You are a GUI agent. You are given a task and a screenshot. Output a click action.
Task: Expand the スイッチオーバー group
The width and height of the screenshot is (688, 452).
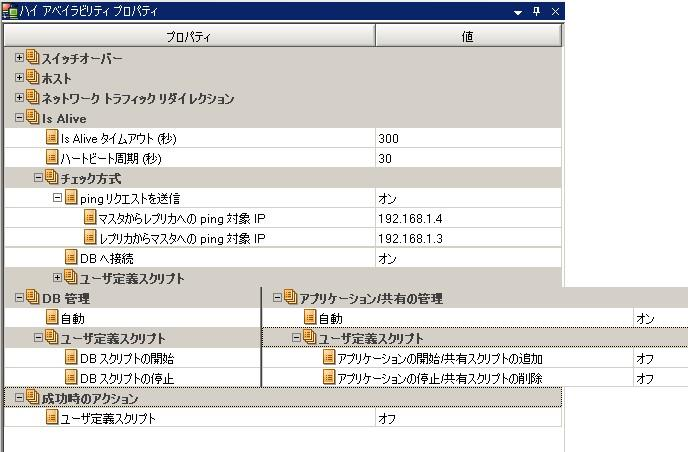click(19, 57)
